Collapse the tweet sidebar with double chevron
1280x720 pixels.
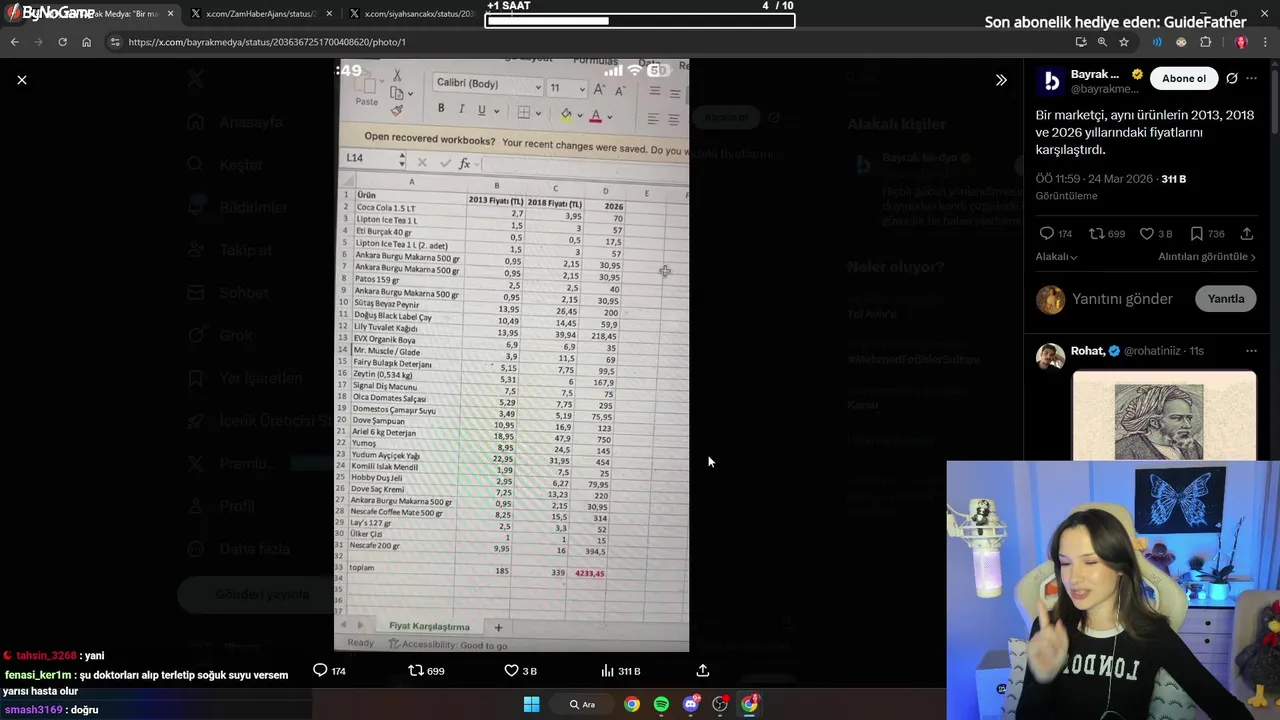[1001, 80]
